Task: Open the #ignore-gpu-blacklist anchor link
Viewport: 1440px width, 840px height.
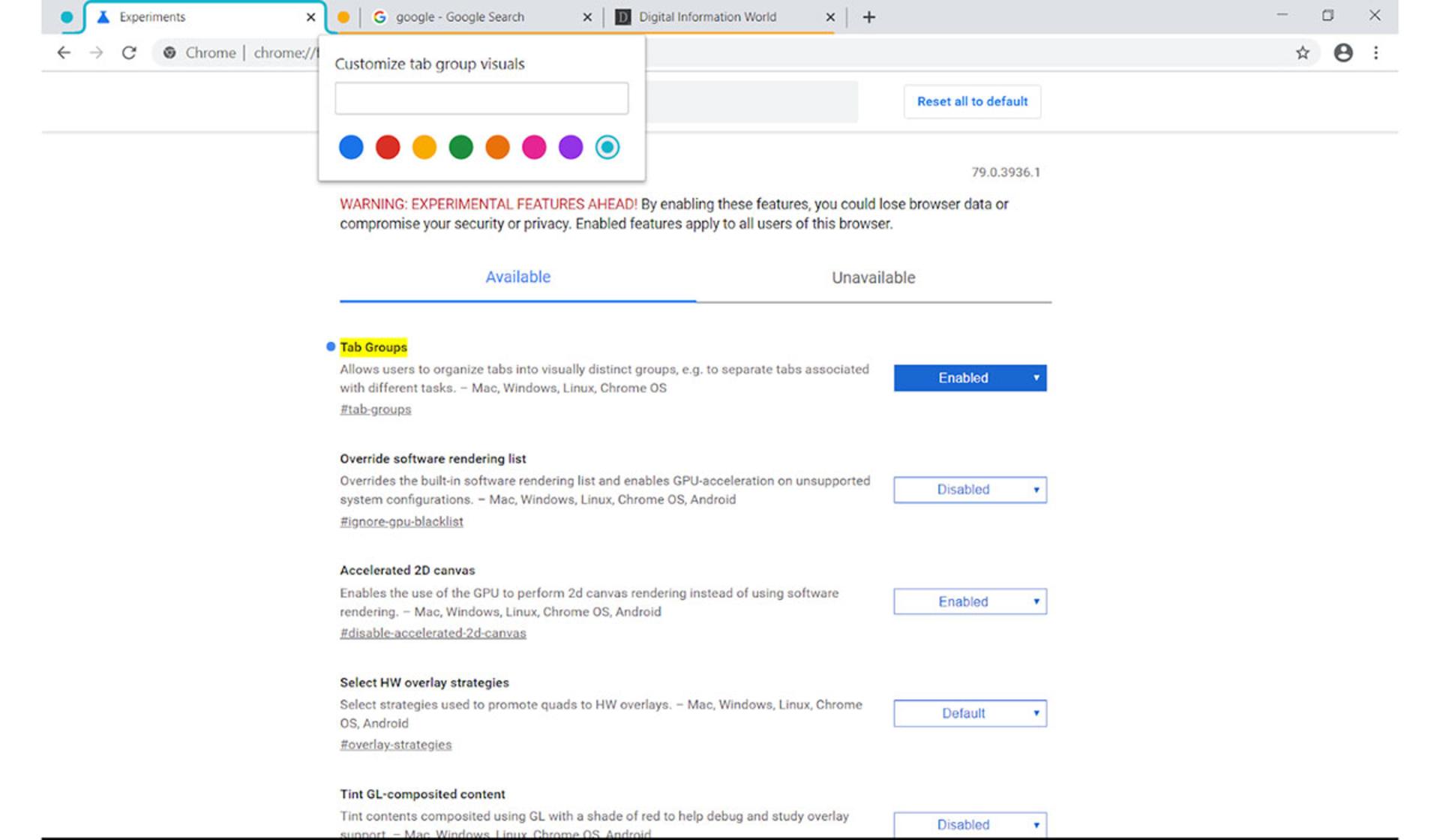Action: pyautogui.click(x=401, y=521)
